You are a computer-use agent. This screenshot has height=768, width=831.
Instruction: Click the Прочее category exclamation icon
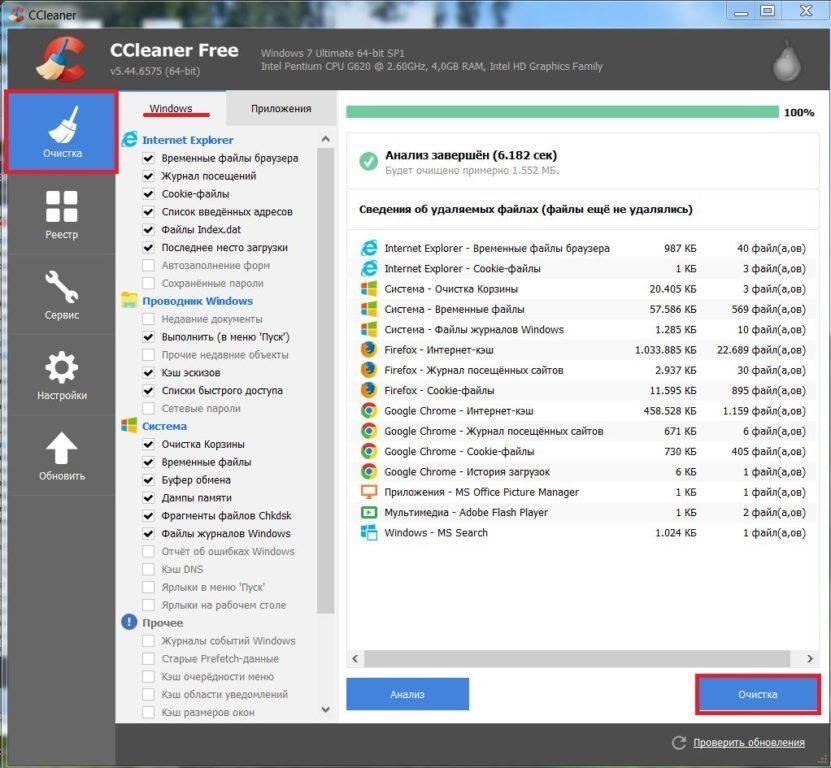coord(129,622)
